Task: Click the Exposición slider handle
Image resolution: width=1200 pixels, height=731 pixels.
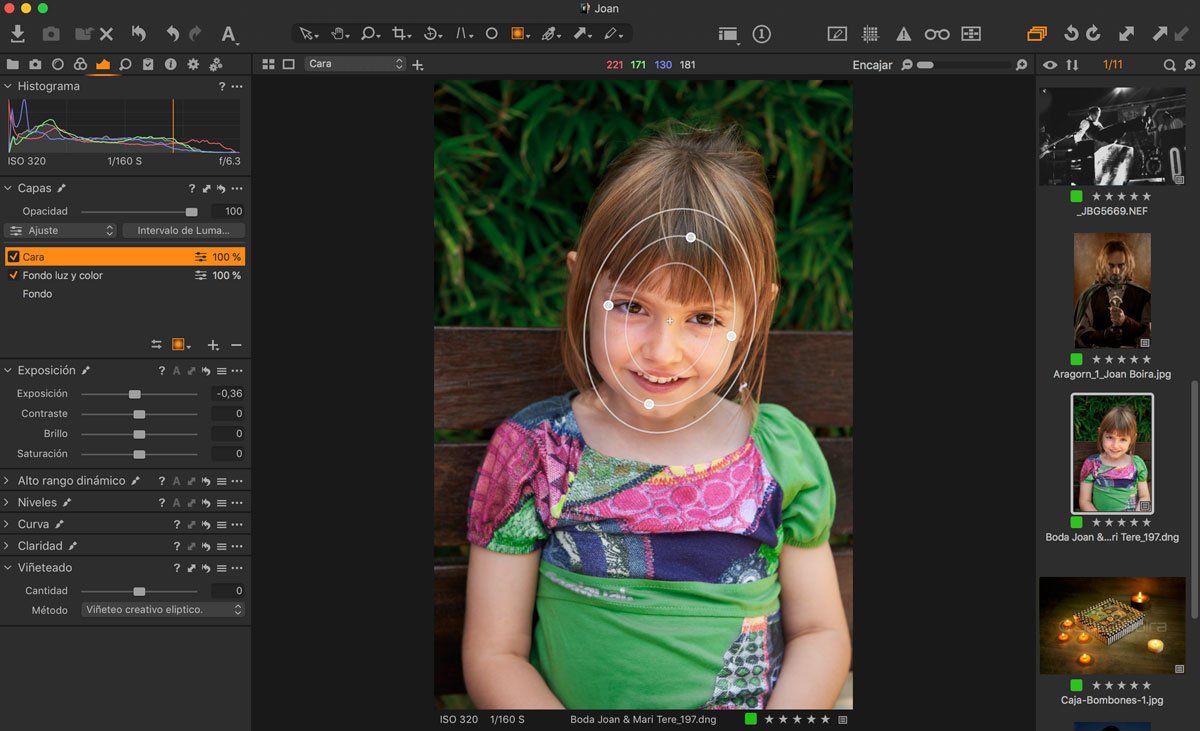Action: [x=135, y=394]
